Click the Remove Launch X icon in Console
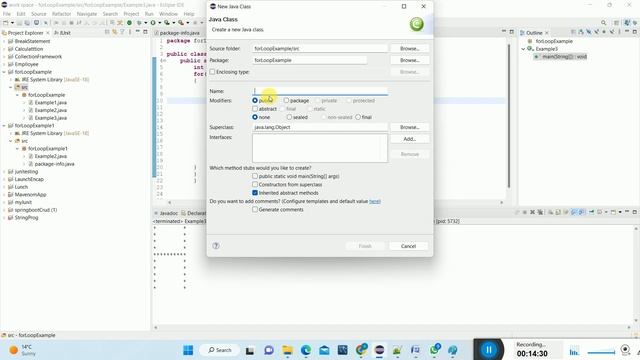640x360 pixels. click(532, 212)
